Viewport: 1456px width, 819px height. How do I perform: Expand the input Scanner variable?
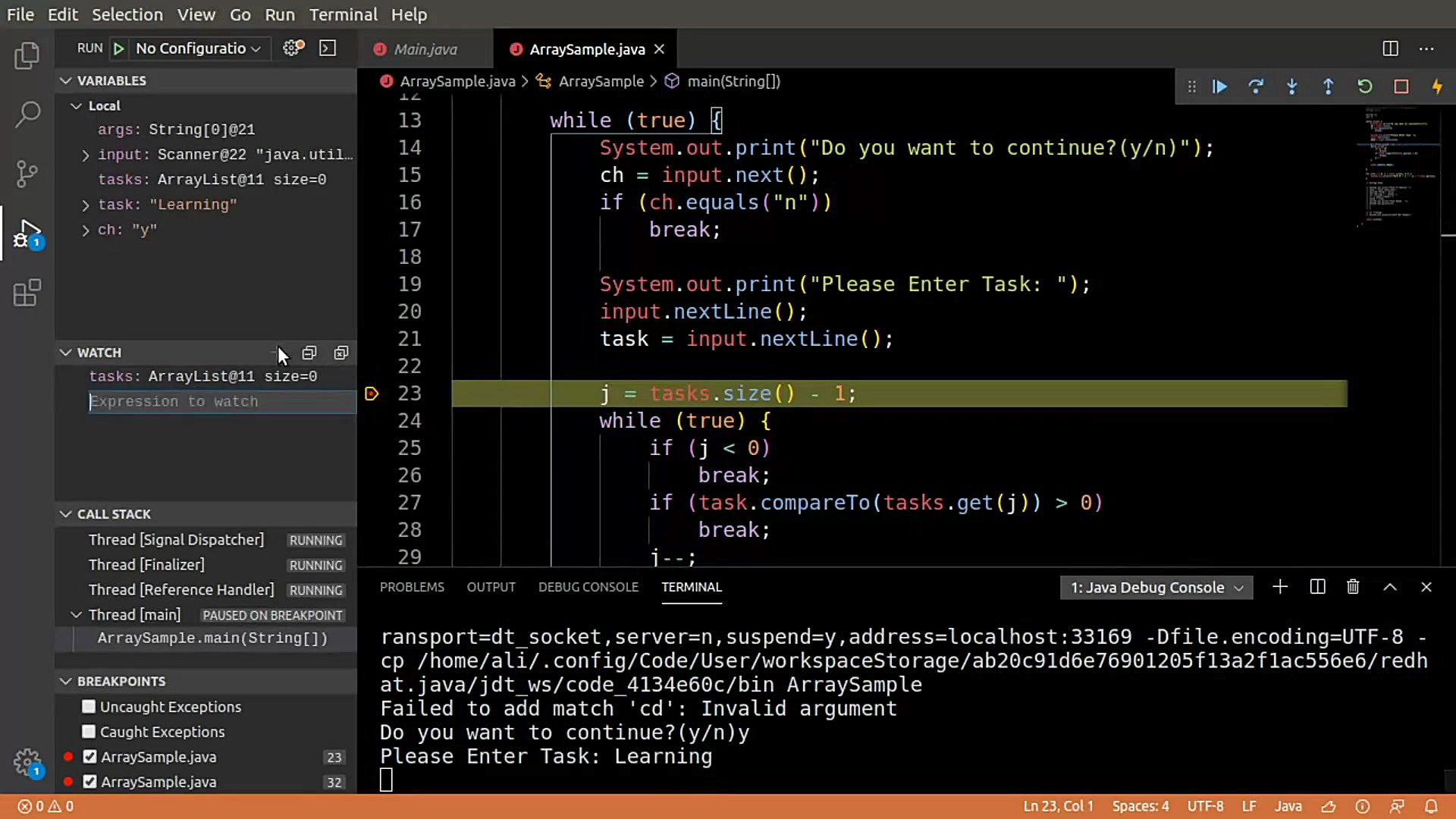[x=85, y=155]
